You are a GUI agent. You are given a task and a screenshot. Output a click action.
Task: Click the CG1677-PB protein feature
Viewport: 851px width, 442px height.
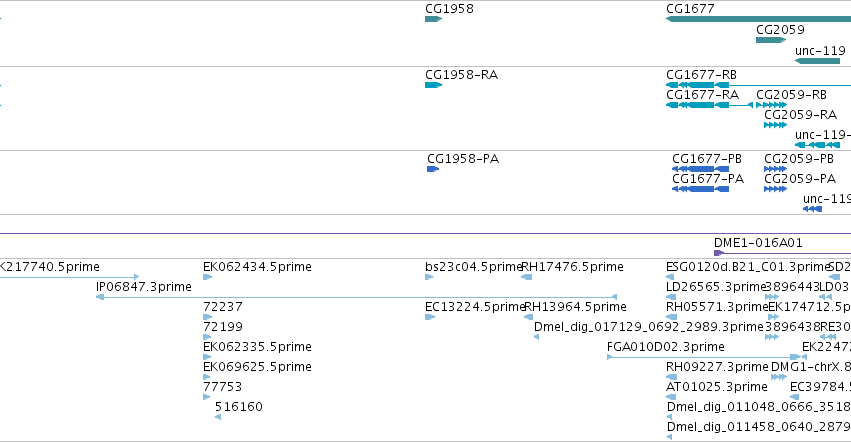point(700,169)
